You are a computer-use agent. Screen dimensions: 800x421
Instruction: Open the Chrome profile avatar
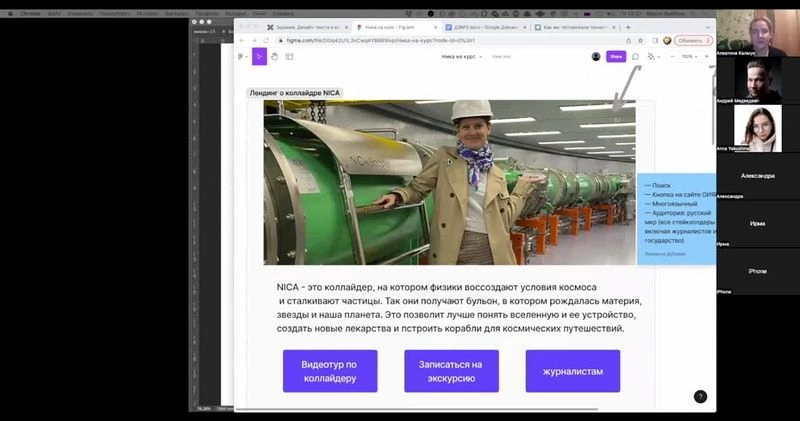tap(667, 40)
